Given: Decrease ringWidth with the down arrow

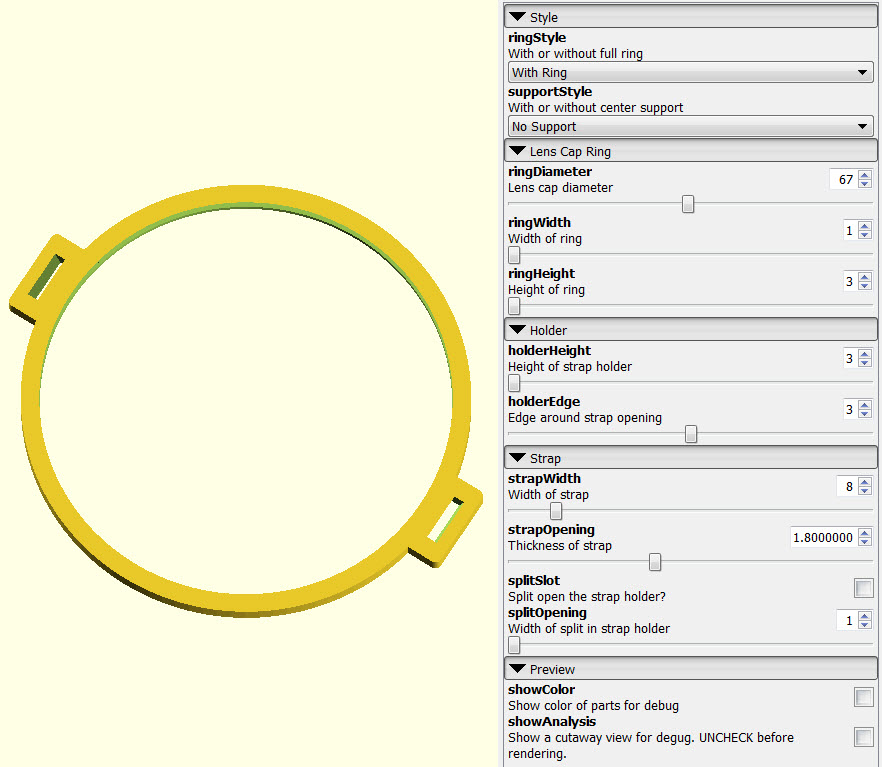Looking at the screenshot, I should tap(865, 234).
